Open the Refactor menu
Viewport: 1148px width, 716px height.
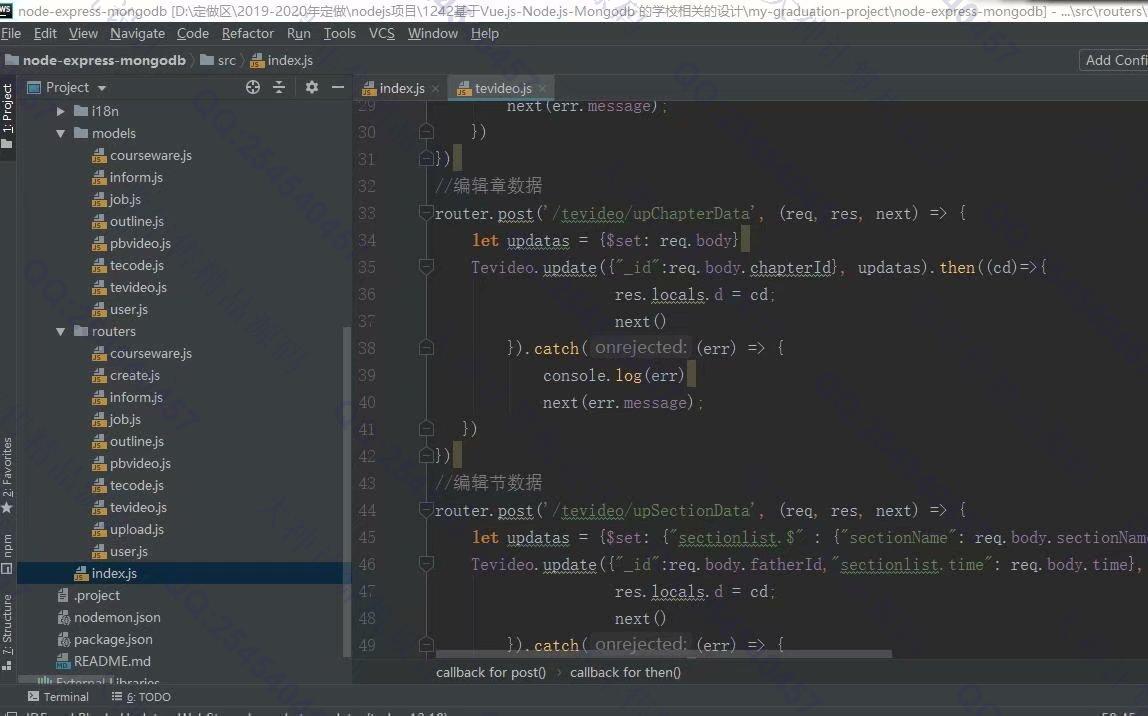coord(247,34)
